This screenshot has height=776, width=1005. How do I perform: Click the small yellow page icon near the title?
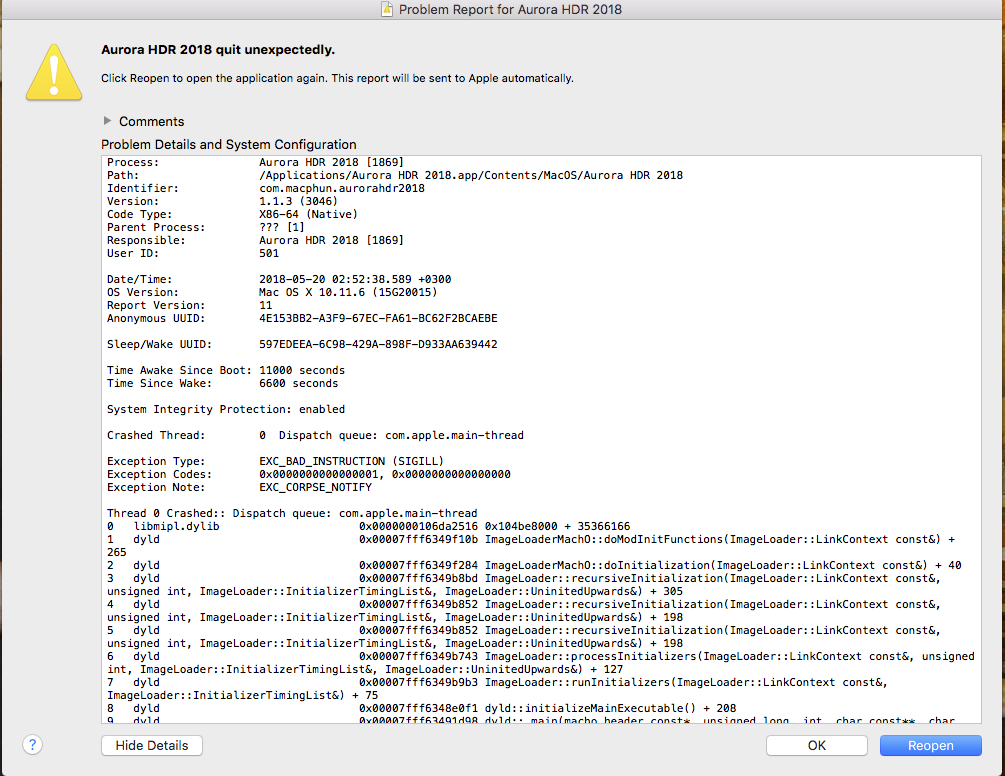pyautogui.click(x=385, y=9)
